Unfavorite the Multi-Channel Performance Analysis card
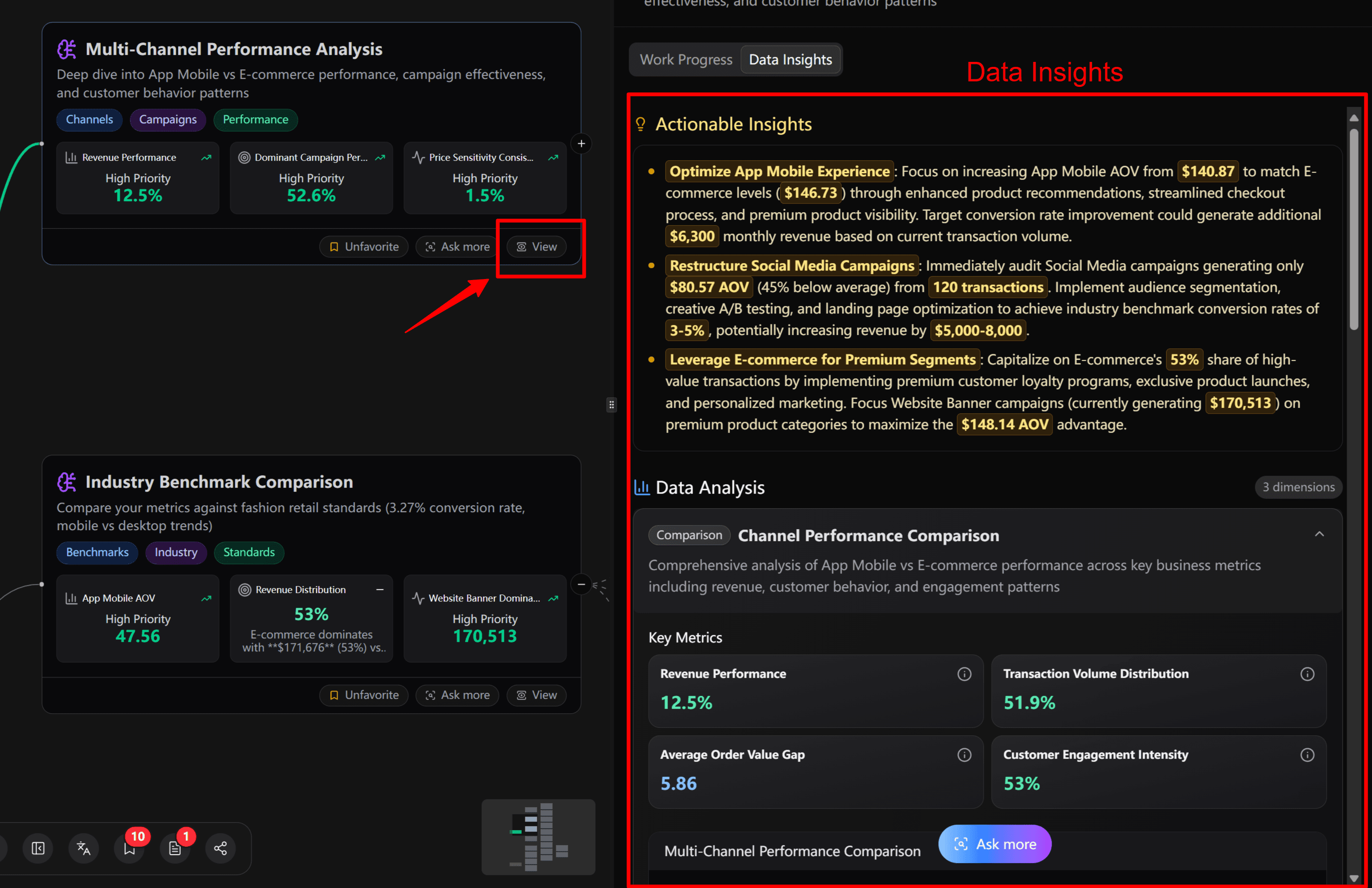 [x=364, y=247]
